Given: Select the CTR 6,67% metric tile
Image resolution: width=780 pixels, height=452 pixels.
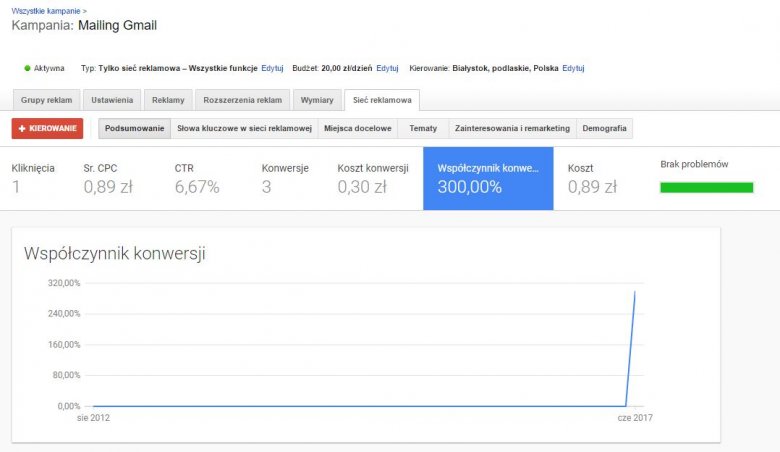Looking at the screenshot, I should point(197,178).
